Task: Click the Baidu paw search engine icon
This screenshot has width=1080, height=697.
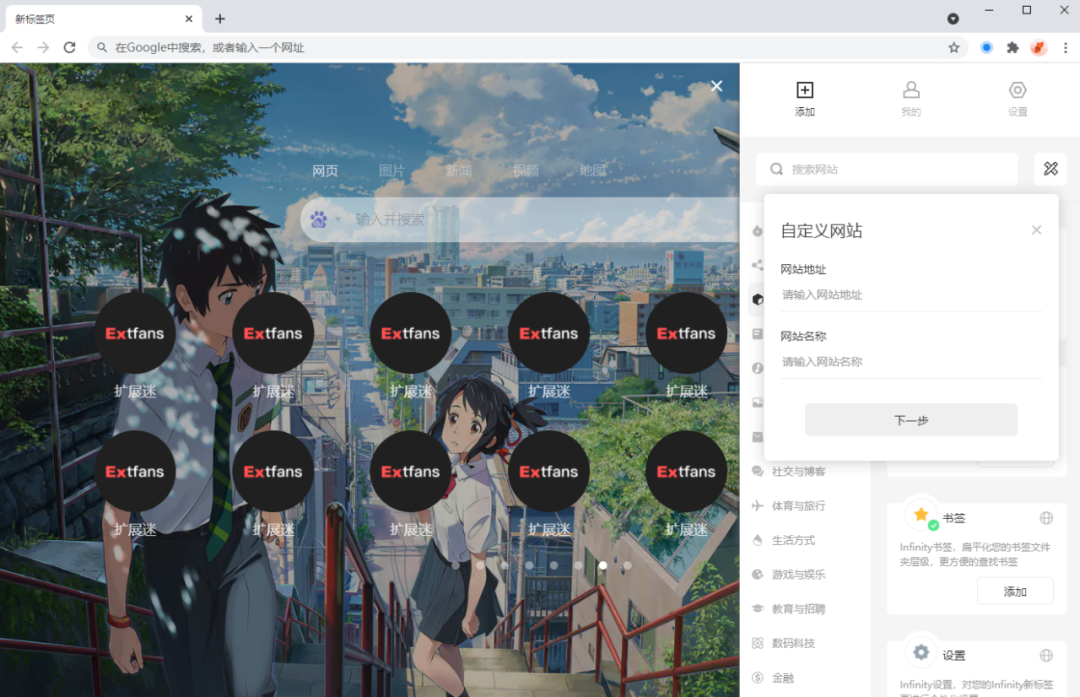Action: [x=318, y=220]
